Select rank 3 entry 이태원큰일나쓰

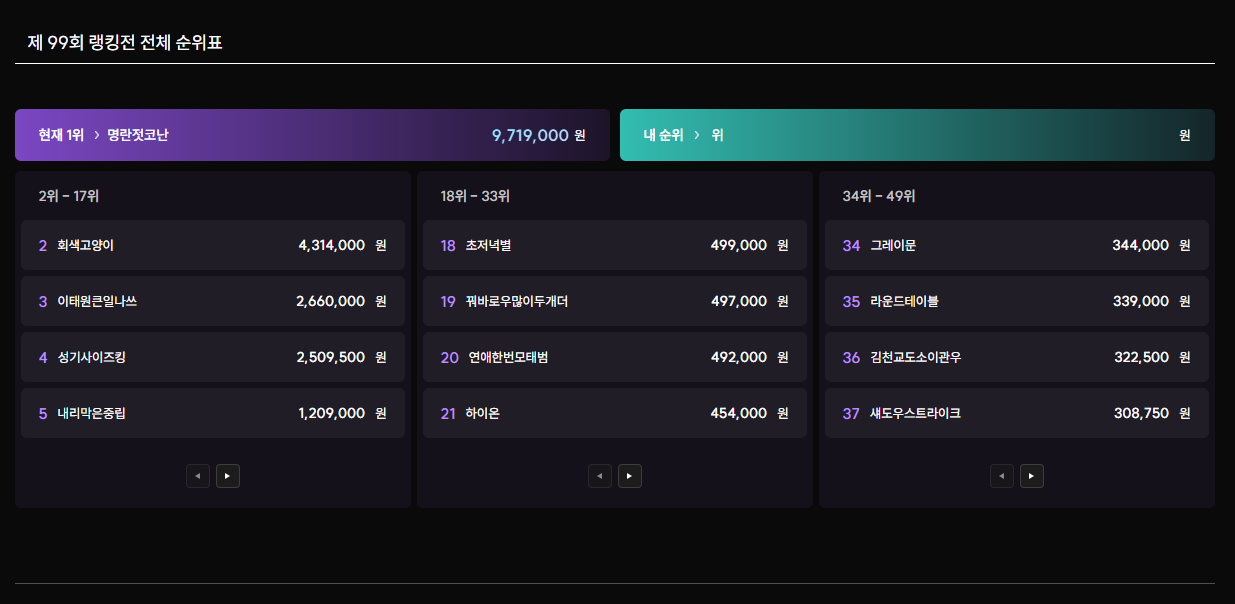point(212,301)
